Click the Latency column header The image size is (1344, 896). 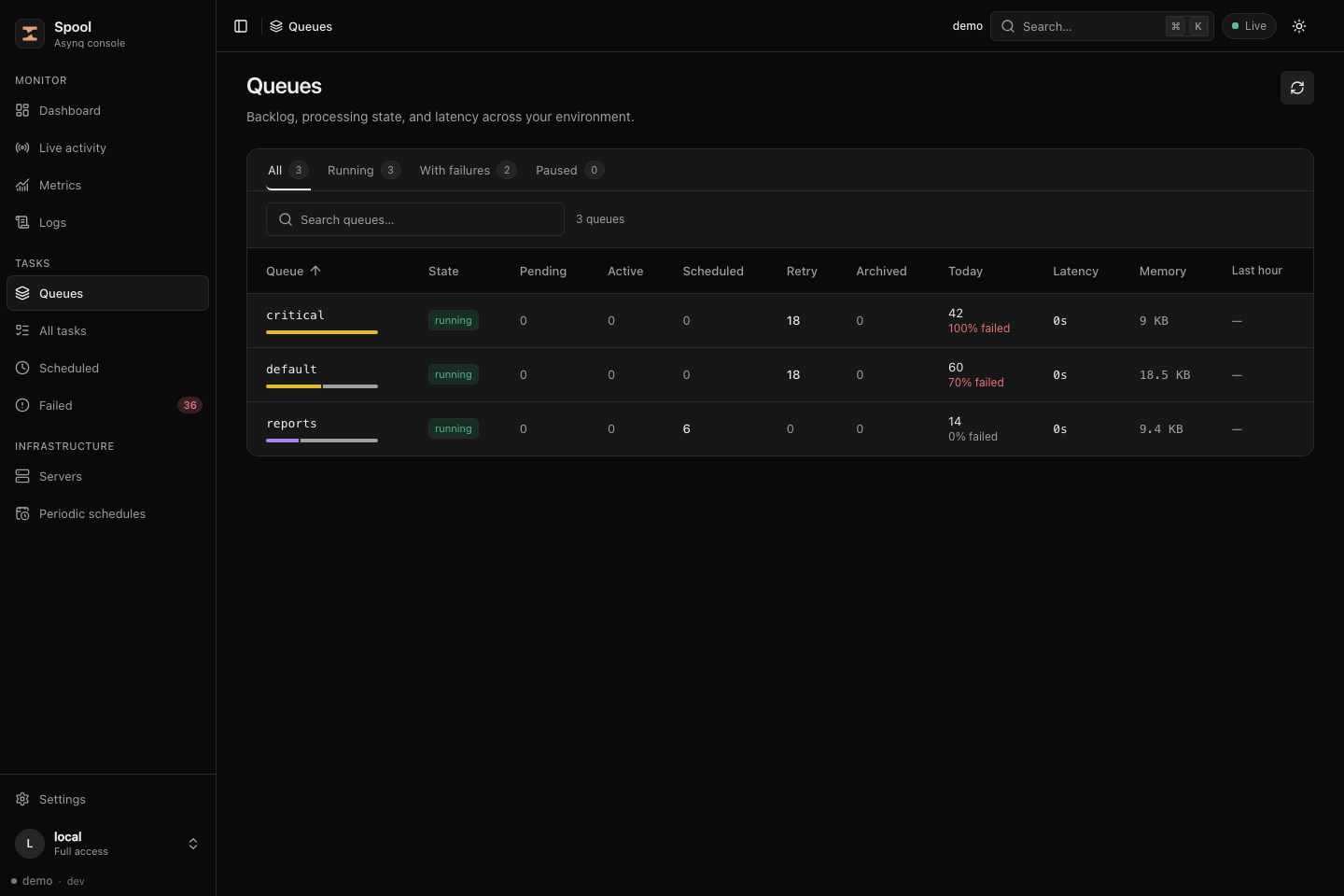tap(1075, 271)
